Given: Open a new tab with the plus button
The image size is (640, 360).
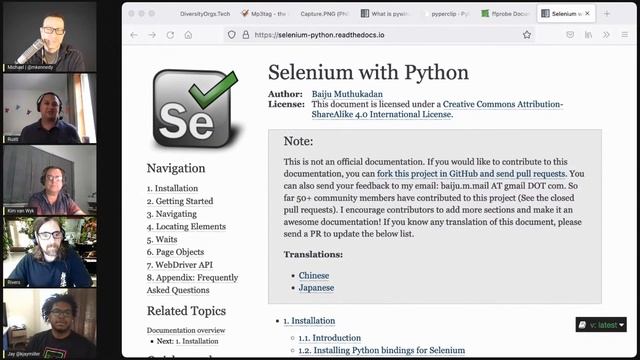Looking at the screenshot, I should 607,13.
